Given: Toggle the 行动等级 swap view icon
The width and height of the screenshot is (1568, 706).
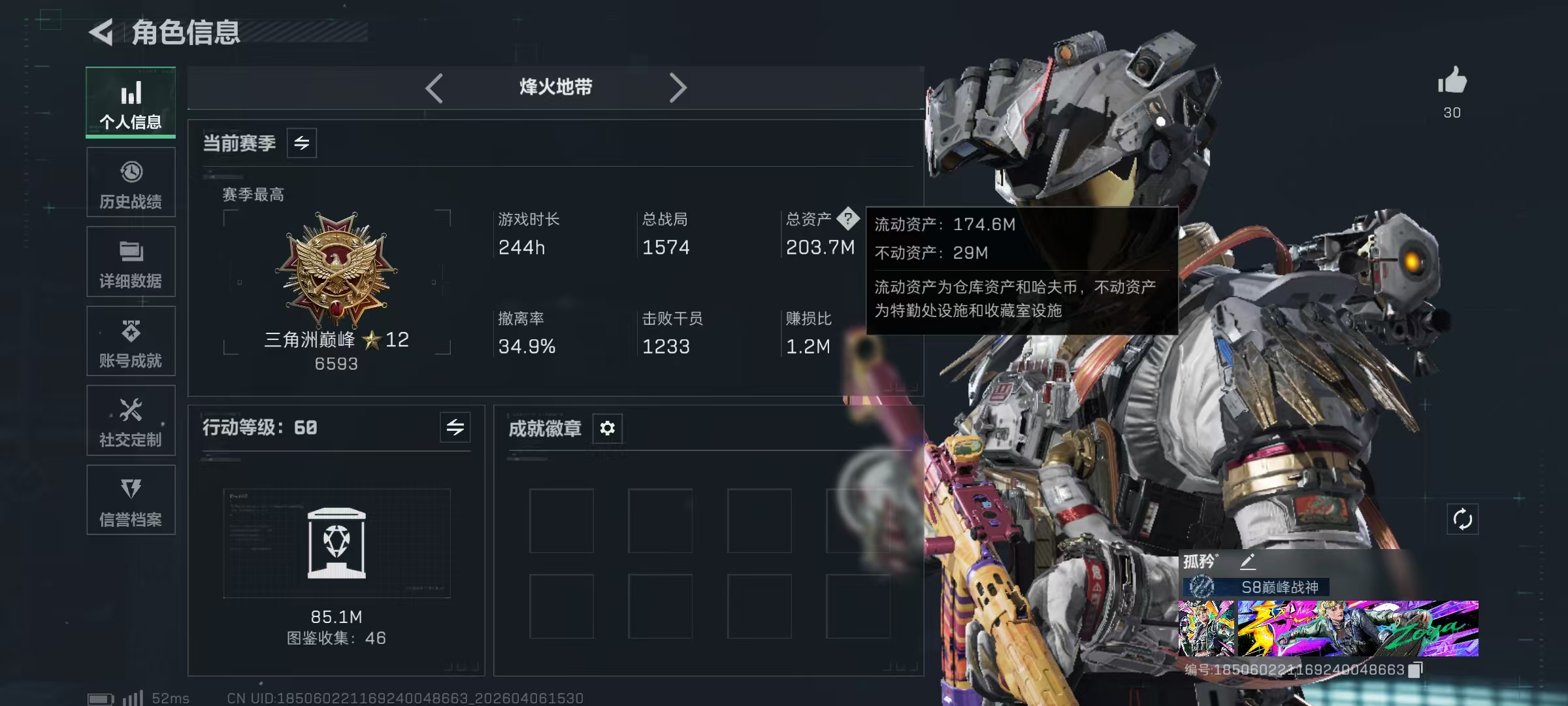Looking at the screenshot, I should coord(455,428).
